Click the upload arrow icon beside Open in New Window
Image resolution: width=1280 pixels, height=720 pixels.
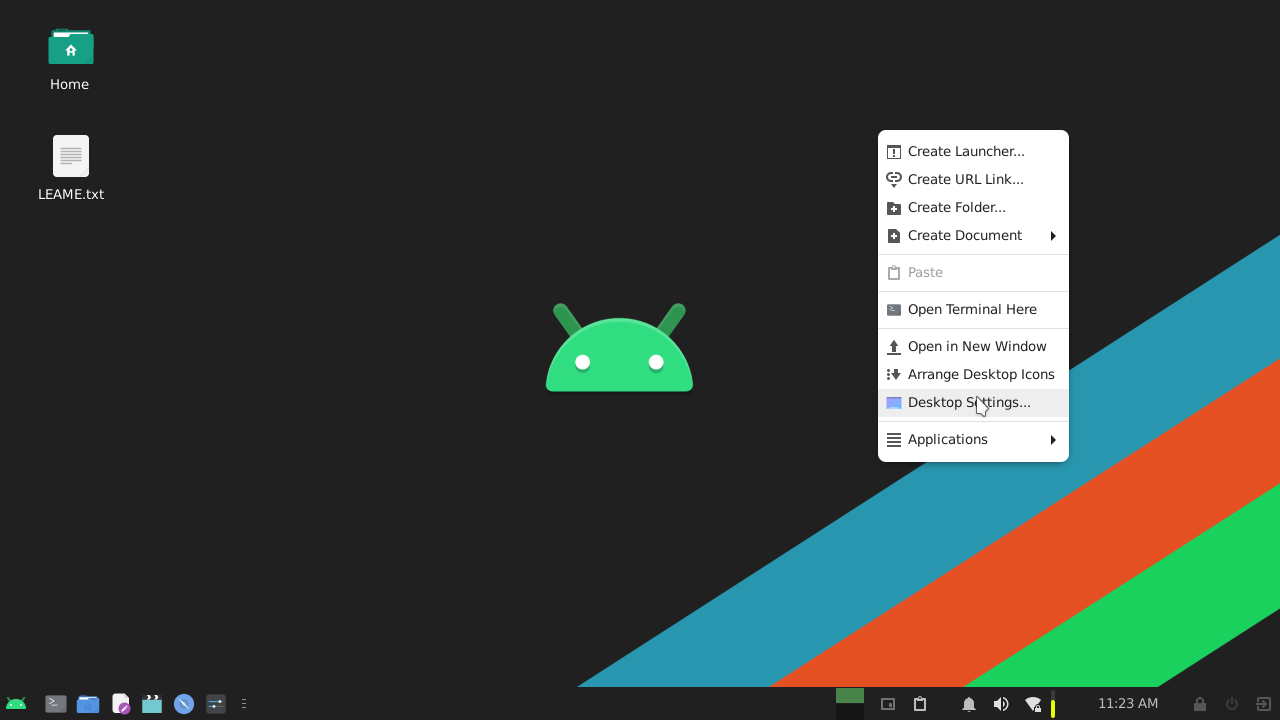click(894, 347)
